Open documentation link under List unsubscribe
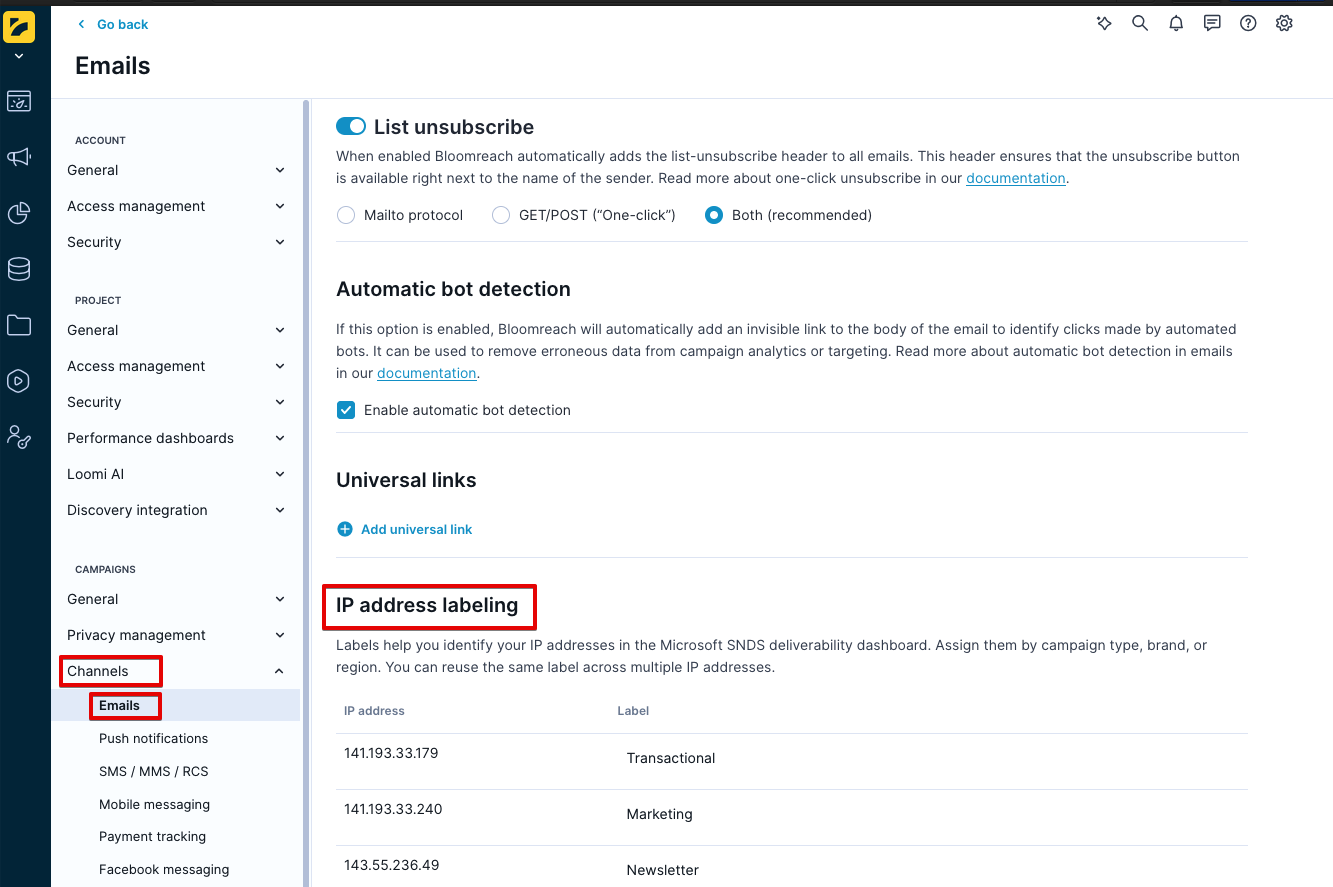Image resolution: width=1333 pixels, height=887 pixels. pos(1015,178)
